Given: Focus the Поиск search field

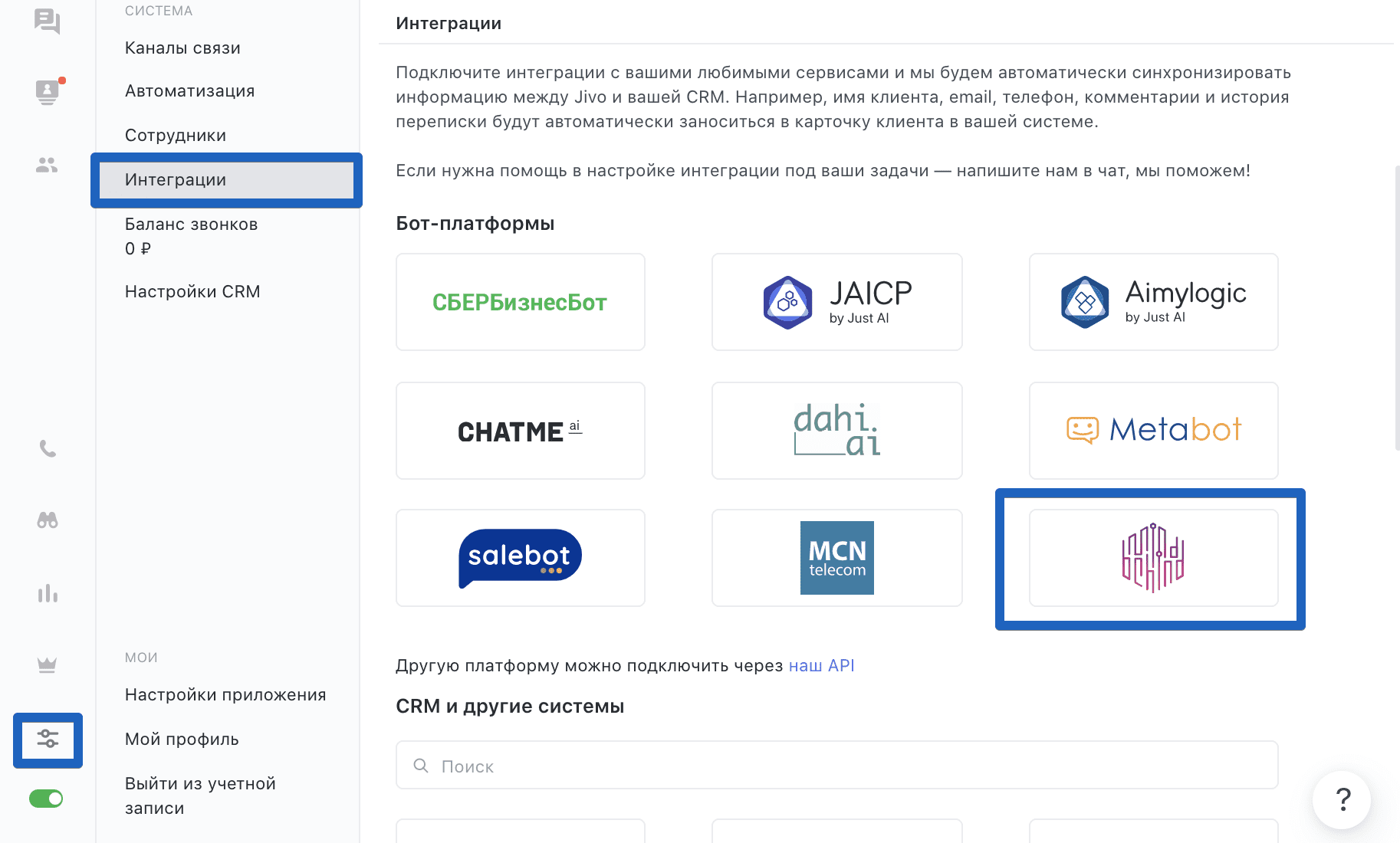Looking at the screenshot, I should pos(837,765).
